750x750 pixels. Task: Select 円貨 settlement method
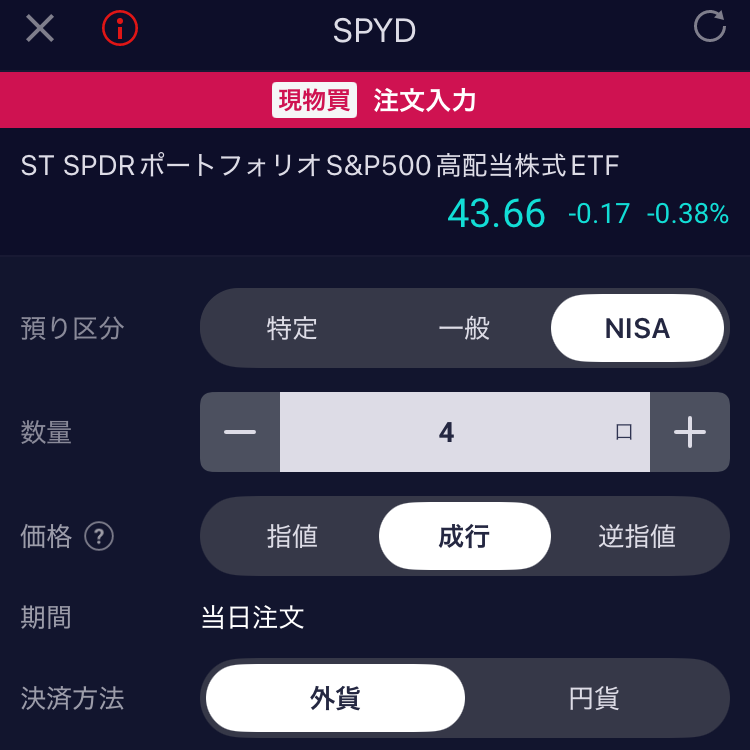tap(594, 698)
